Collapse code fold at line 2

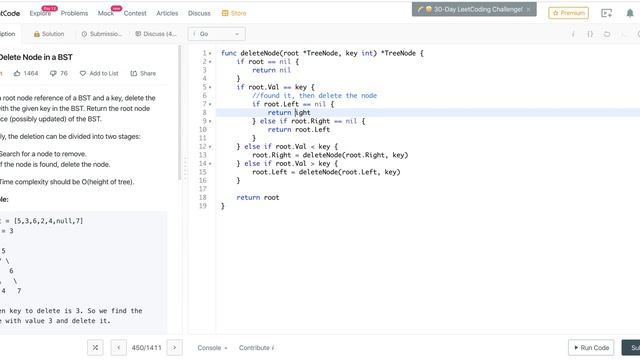(210, 62)
